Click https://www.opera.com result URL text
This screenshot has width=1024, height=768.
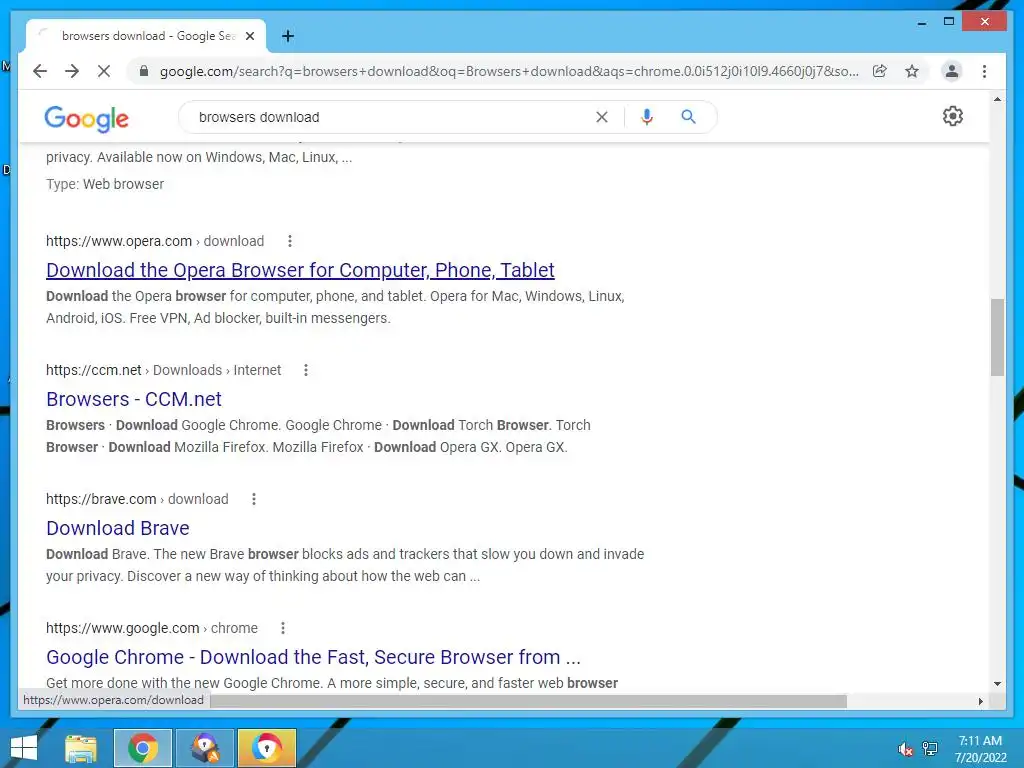(x=119, y=241)
